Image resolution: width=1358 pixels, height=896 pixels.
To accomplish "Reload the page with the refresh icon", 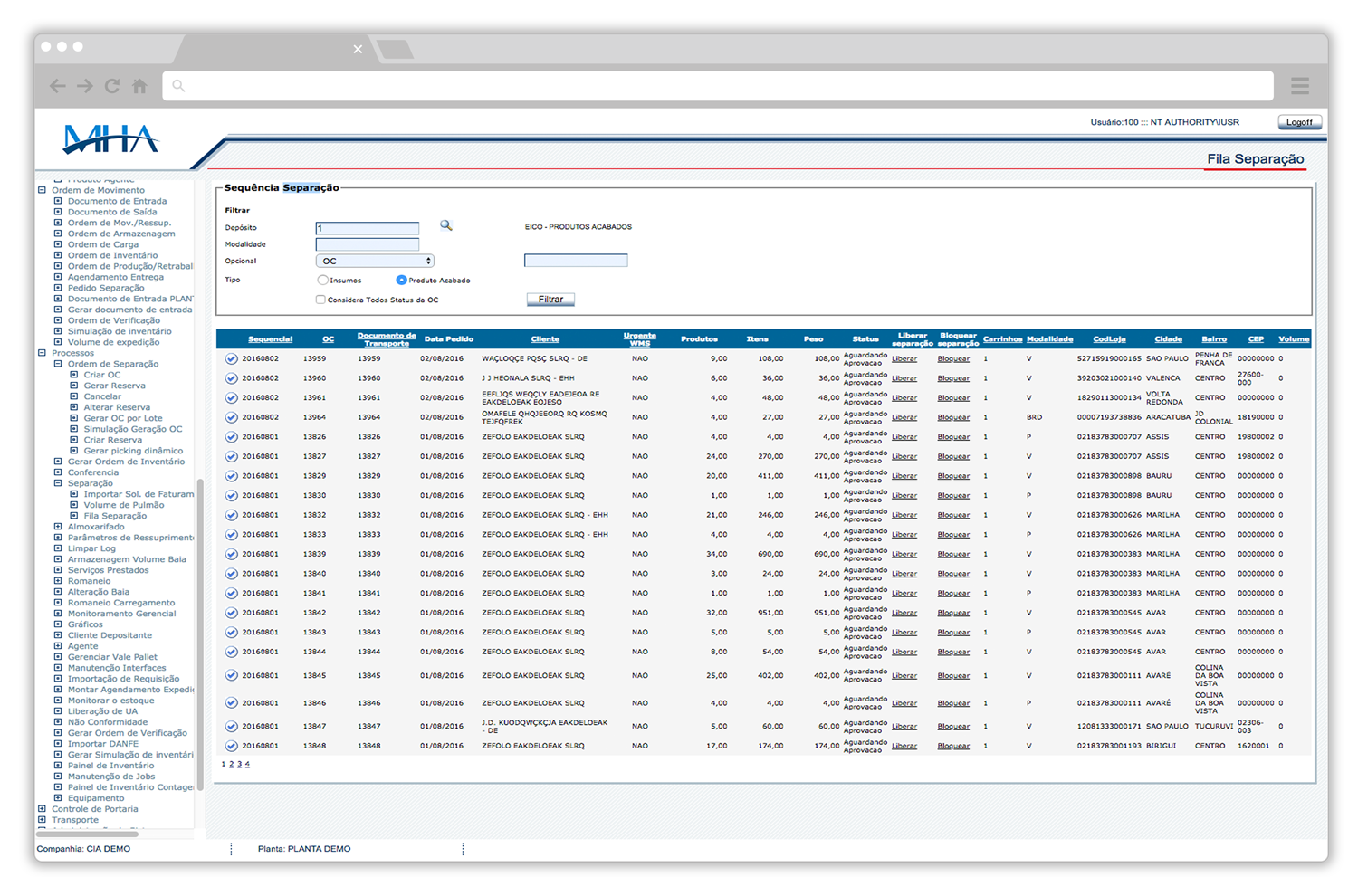I will pos(112,86).
